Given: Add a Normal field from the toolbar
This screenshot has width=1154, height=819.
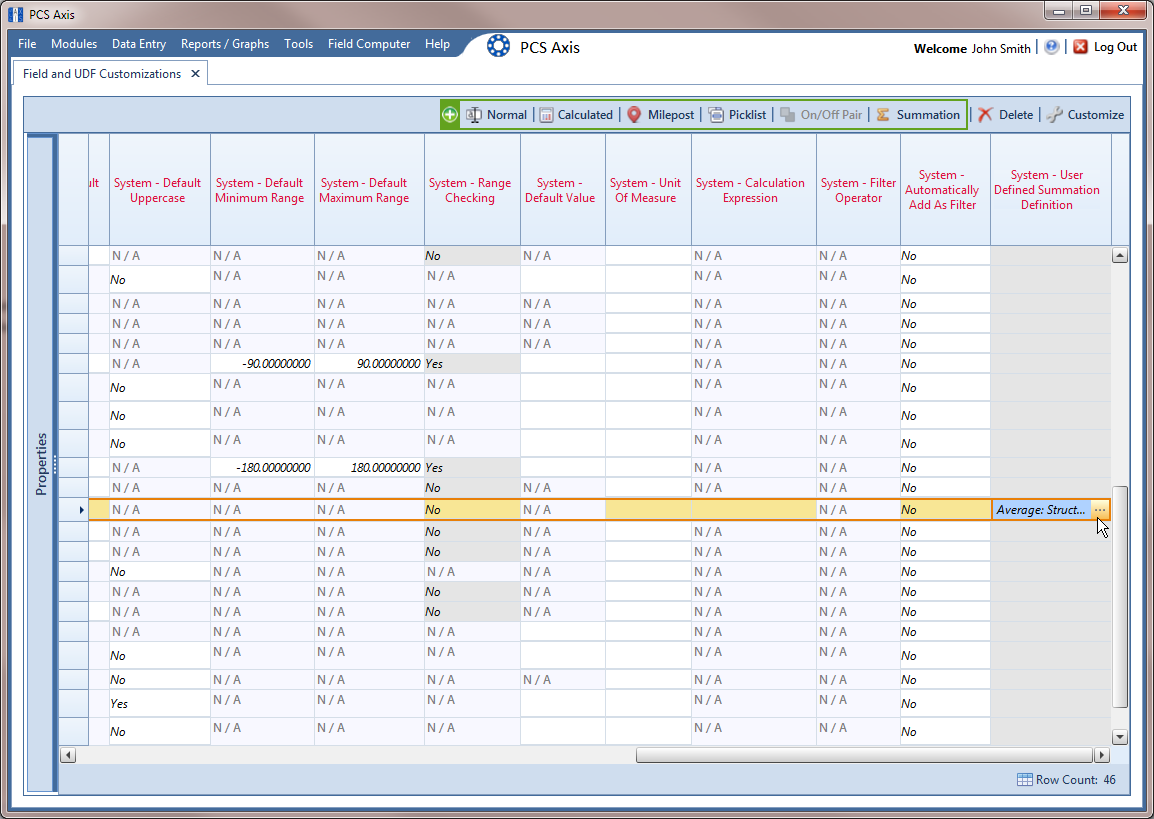Looking at the screenshot, I should 497,115.
